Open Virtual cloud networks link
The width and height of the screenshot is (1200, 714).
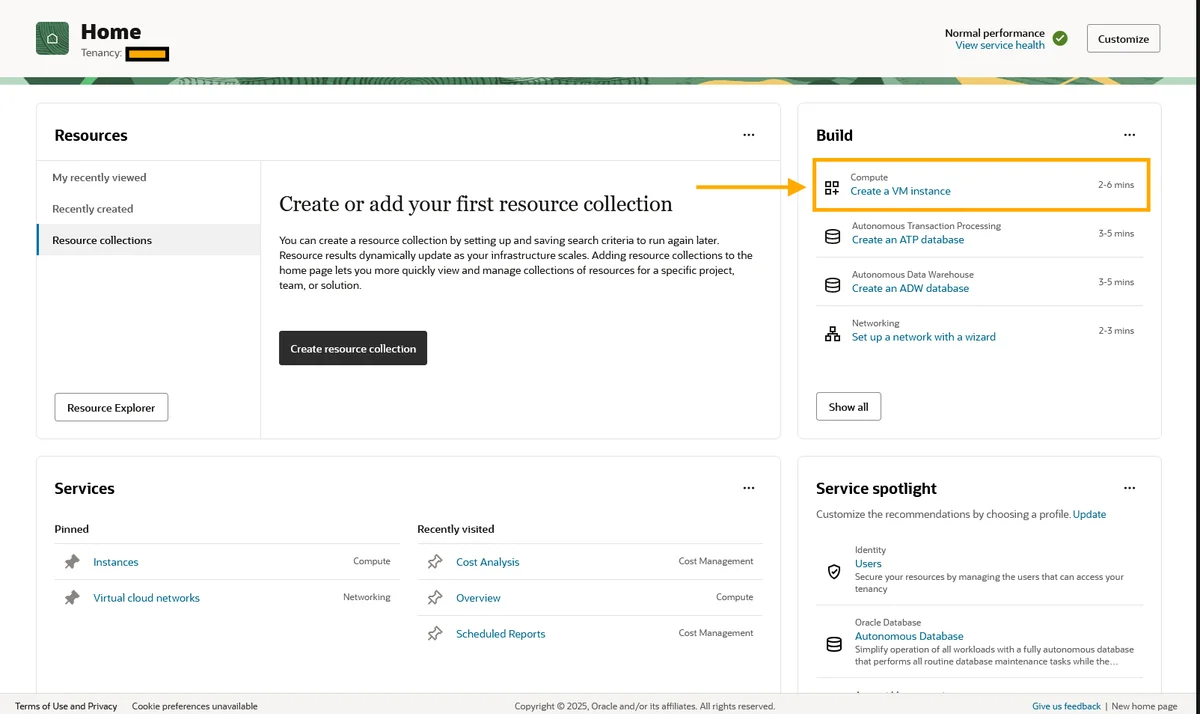(146, 598)
